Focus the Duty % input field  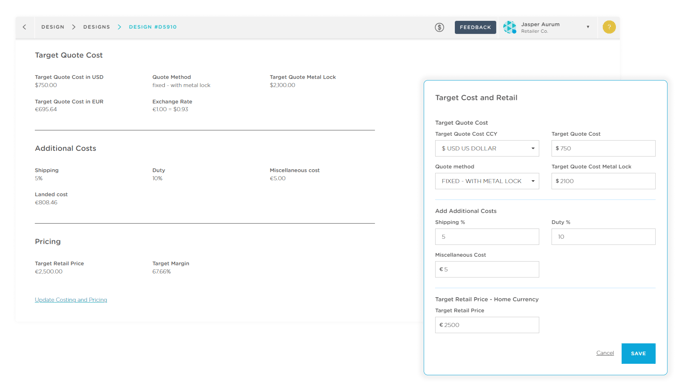tap(603, 237)
